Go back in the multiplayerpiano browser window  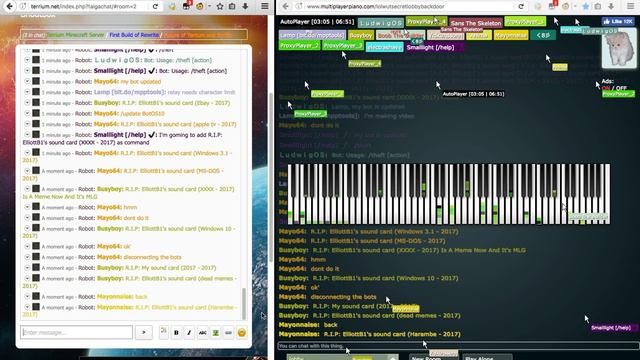(285, 7)
